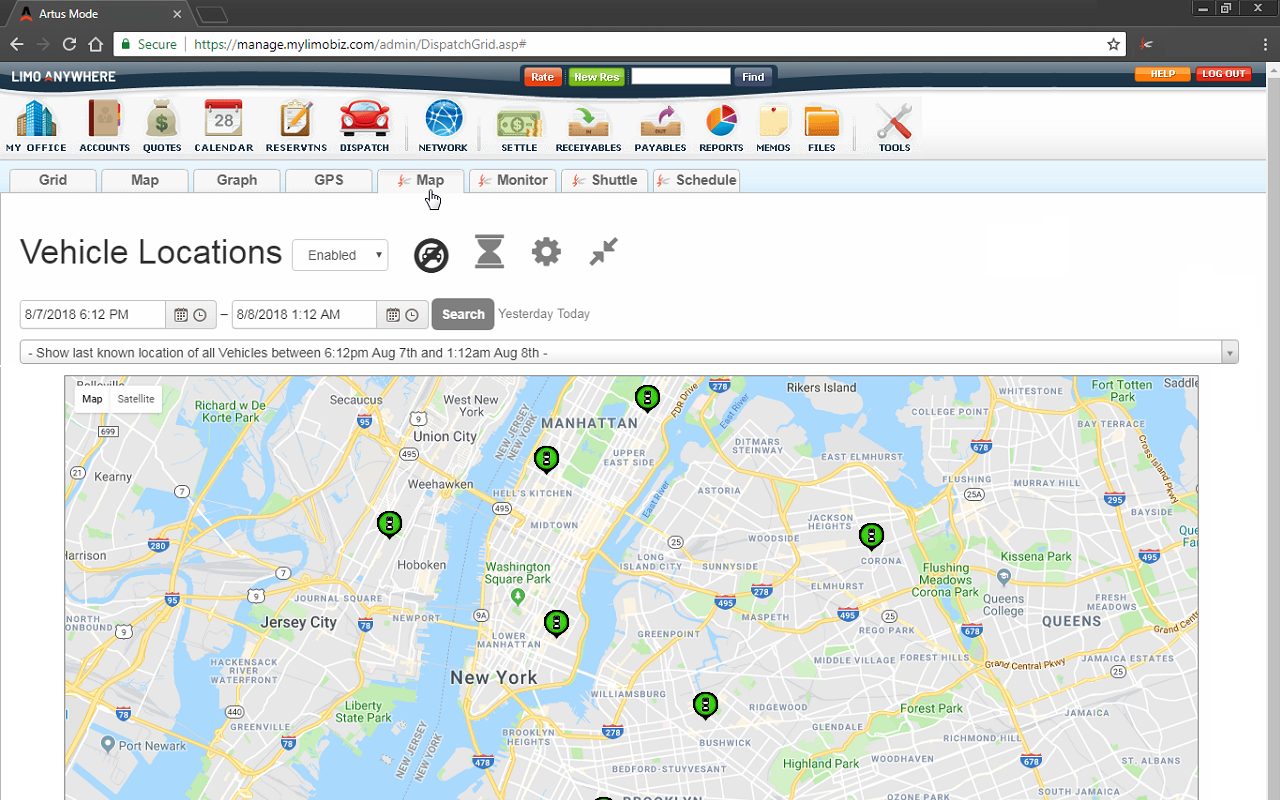The height and width of the screenshot is (800, 1280).
Task: Focus the Find search field
Action: coord(681,76)
